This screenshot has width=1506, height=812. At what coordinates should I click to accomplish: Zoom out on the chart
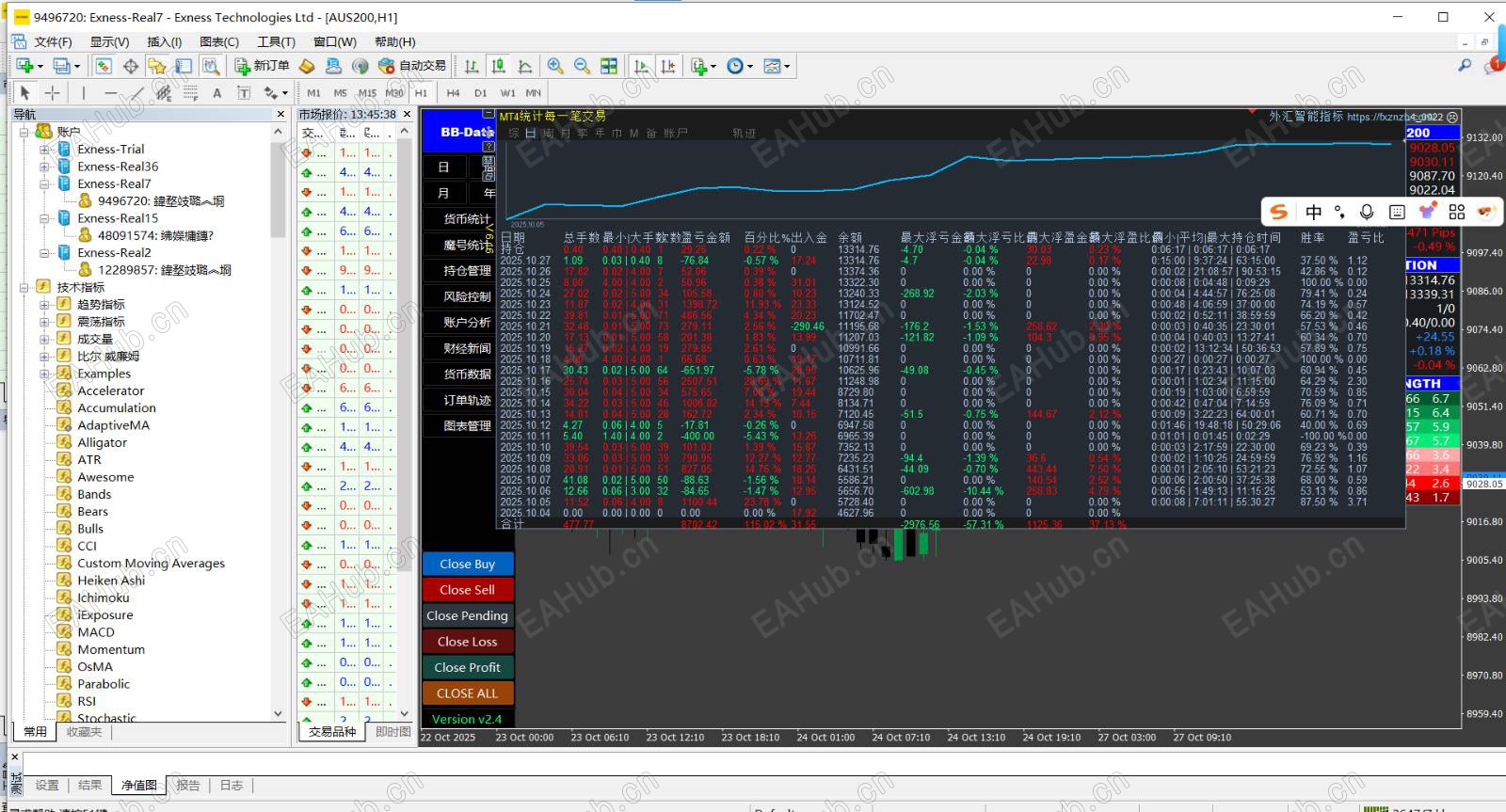point(582,66)
